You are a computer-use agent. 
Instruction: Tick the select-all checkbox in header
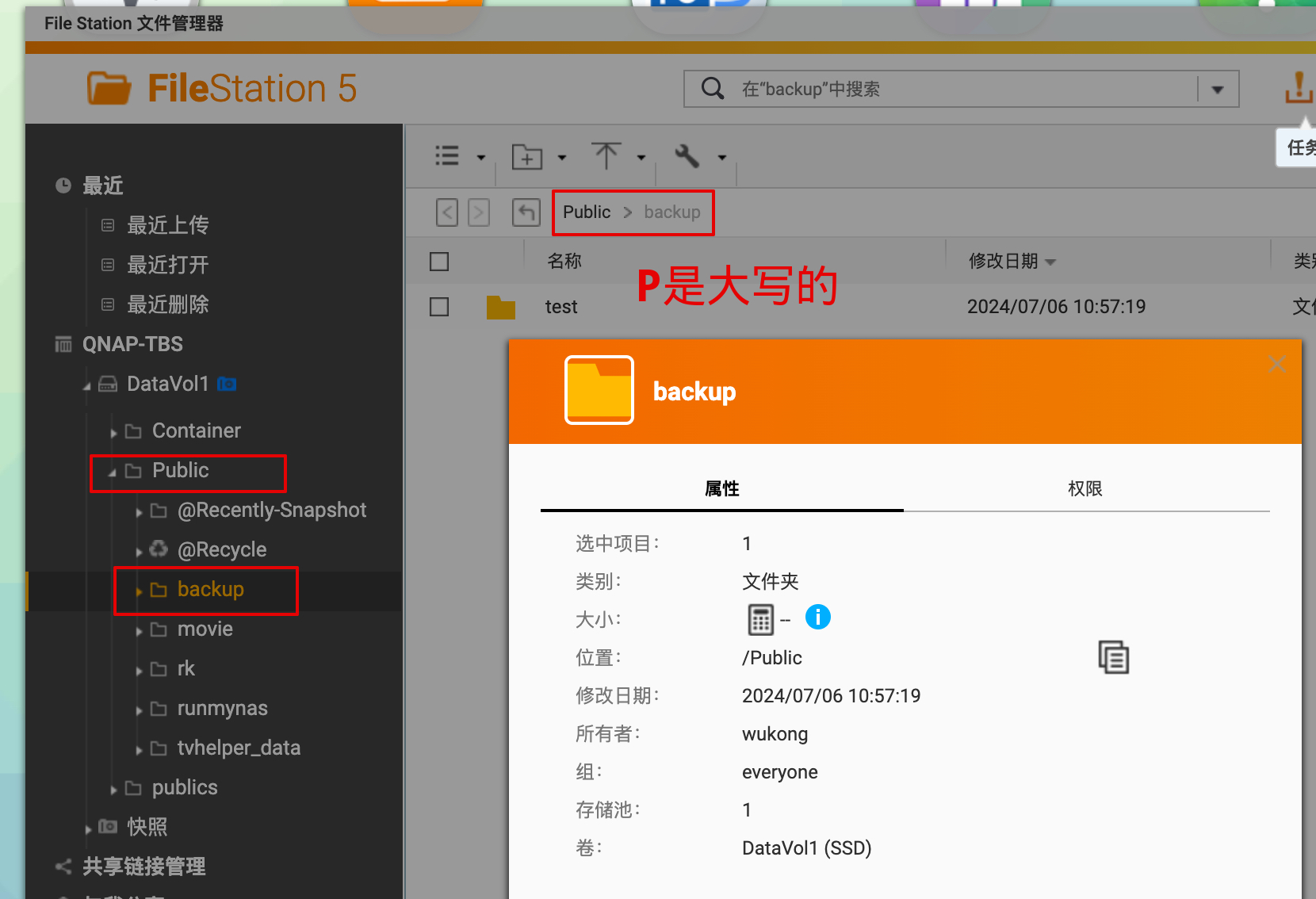point(439,262)
